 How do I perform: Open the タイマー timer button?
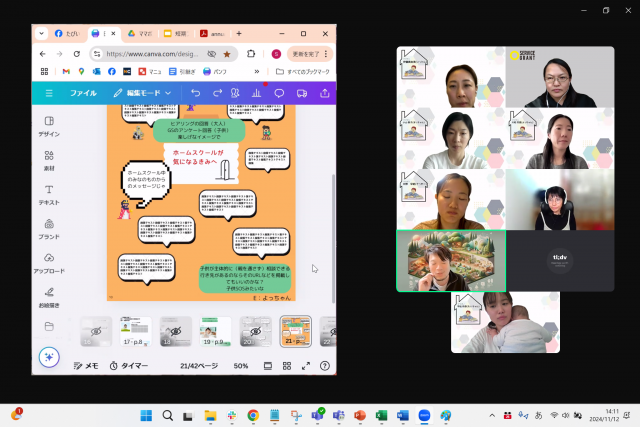pyautogui.click(x=129, y=366)
